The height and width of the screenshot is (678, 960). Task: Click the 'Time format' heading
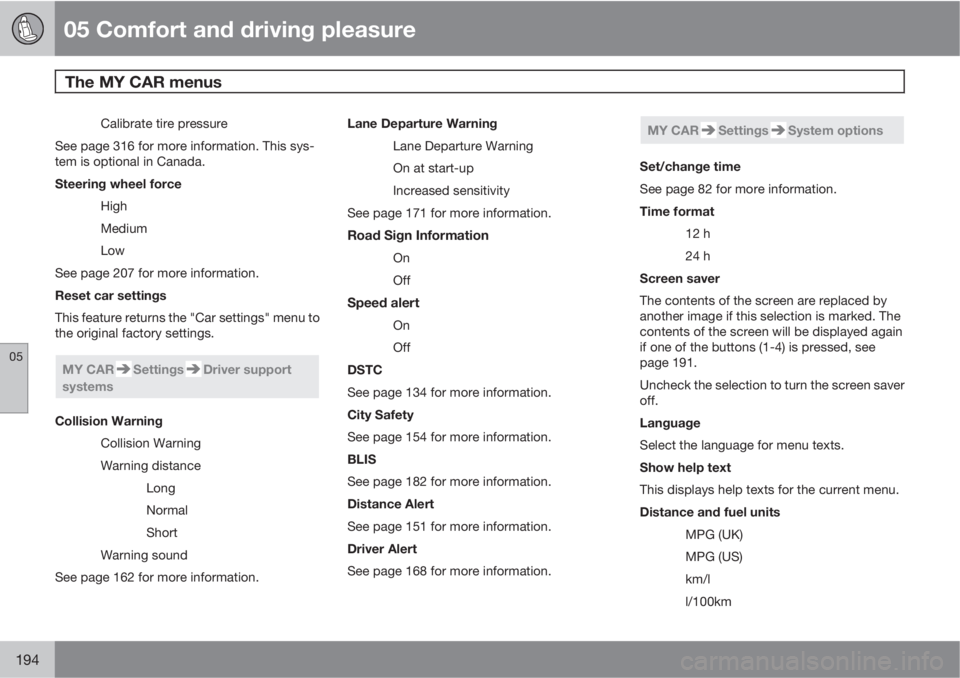click(x=677, y=211)
